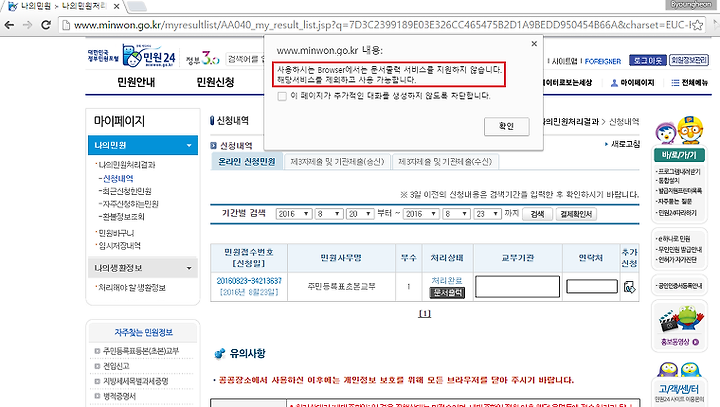Open the 홍보동영상 clapperboard thumbnail
Screen dimensions: 720x407
tap(680, 320)
